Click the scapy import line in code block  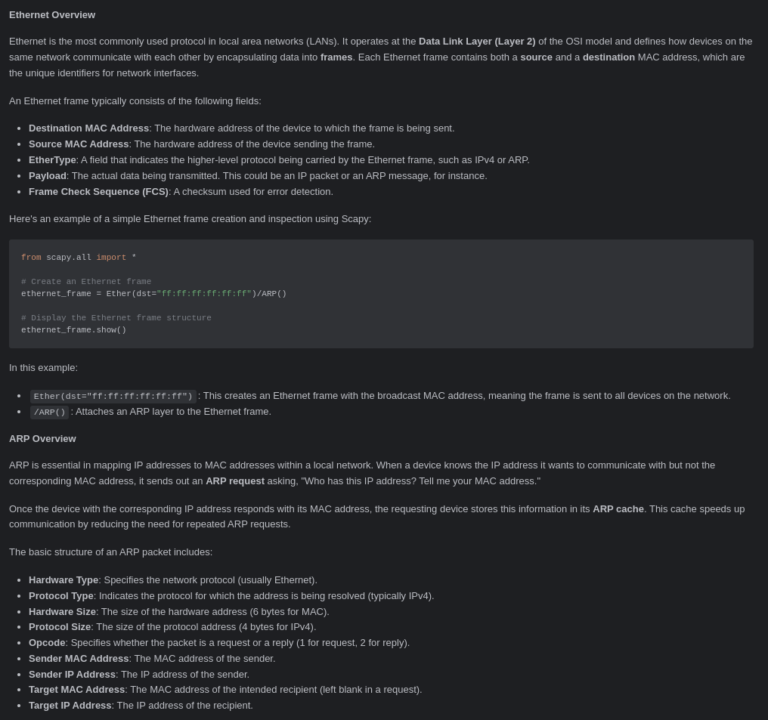tap(78, 257)
